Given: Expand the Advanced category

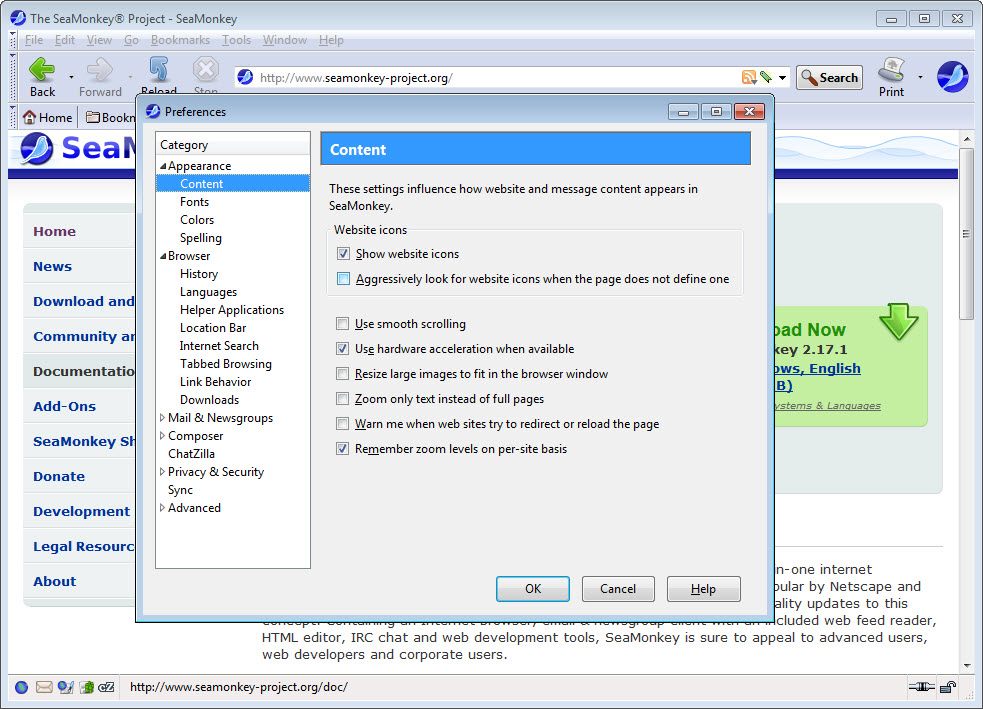Looking at the screenshot, I should (162, 508).
